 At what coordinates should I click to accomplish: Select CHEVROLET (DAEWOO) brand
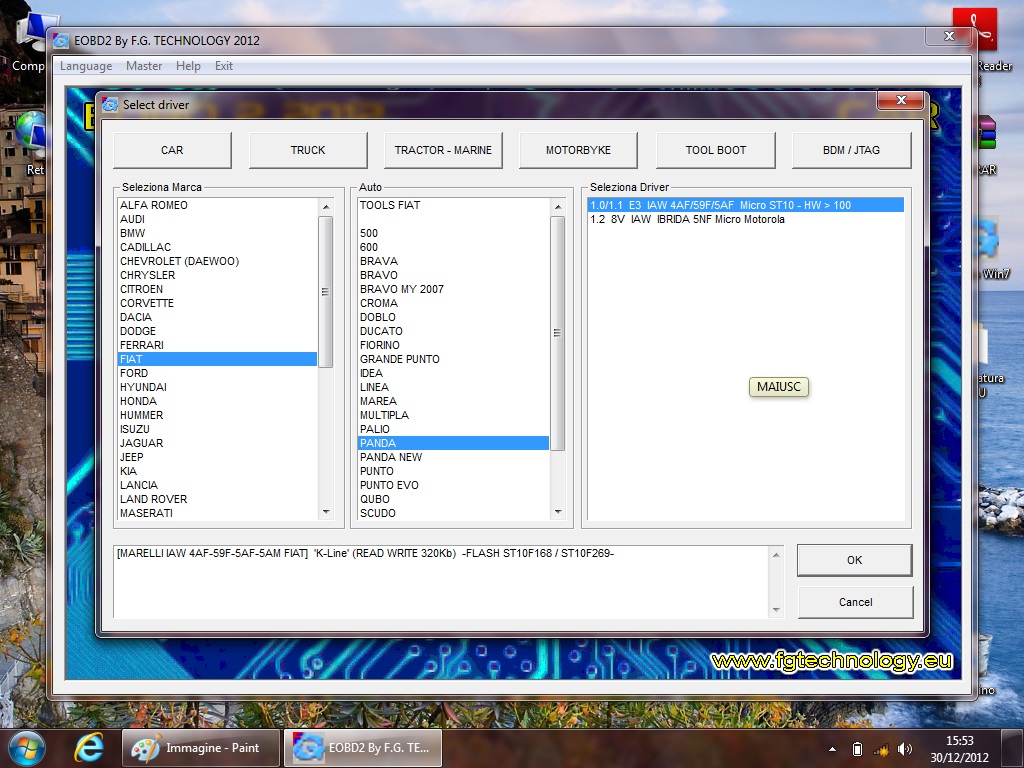(217, 261)
